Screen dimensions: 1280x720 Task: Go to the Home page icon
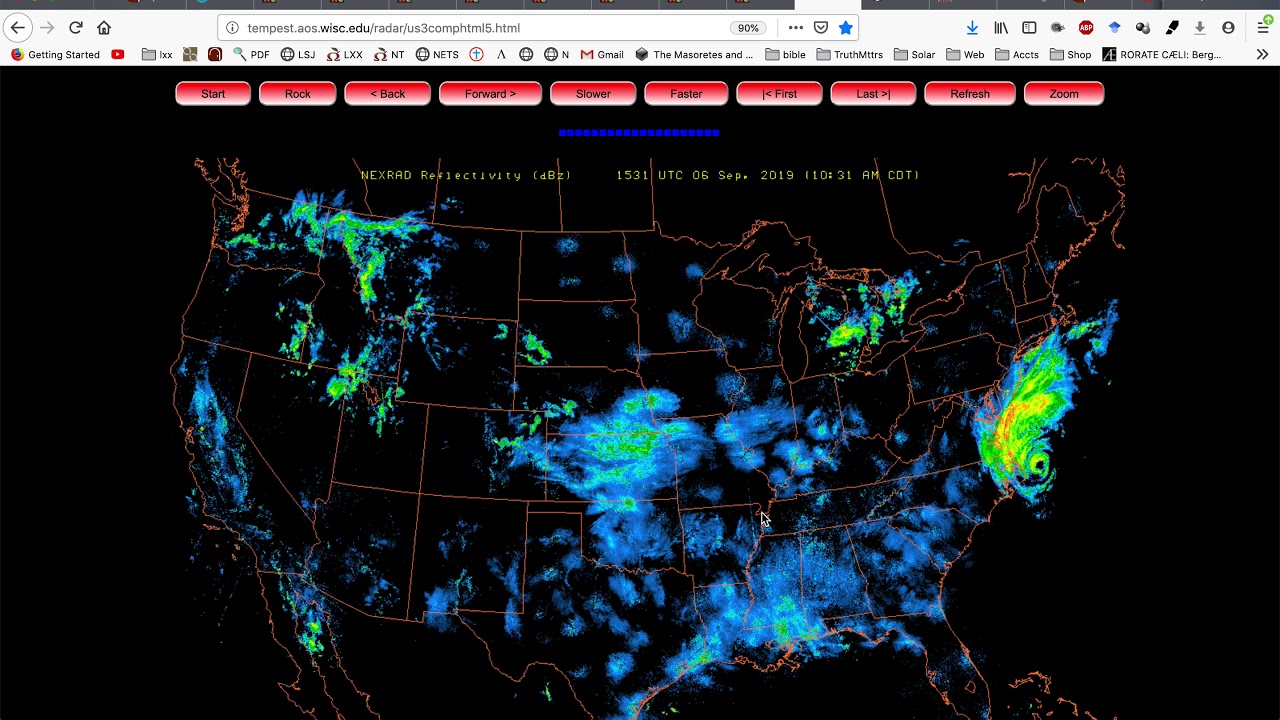click(x=104, y=28)
